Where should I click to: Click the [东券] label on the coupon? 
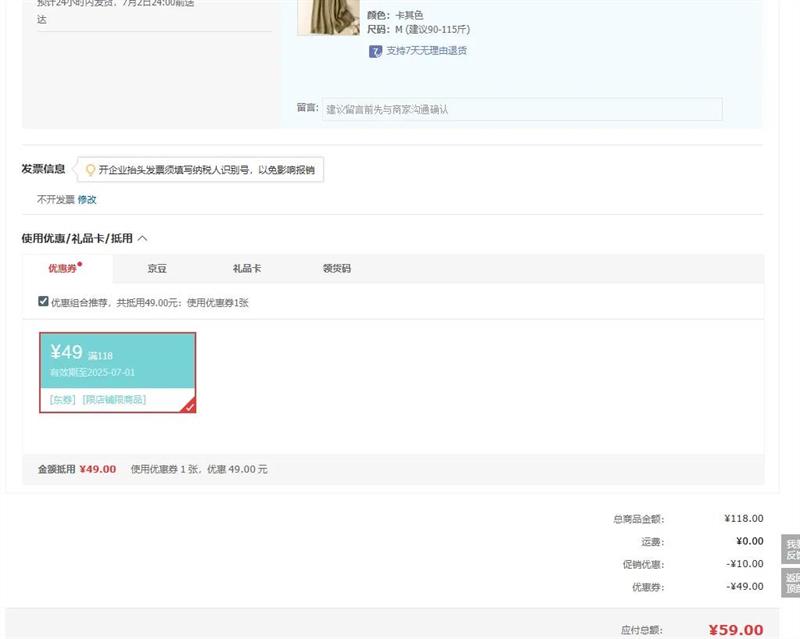62,399
